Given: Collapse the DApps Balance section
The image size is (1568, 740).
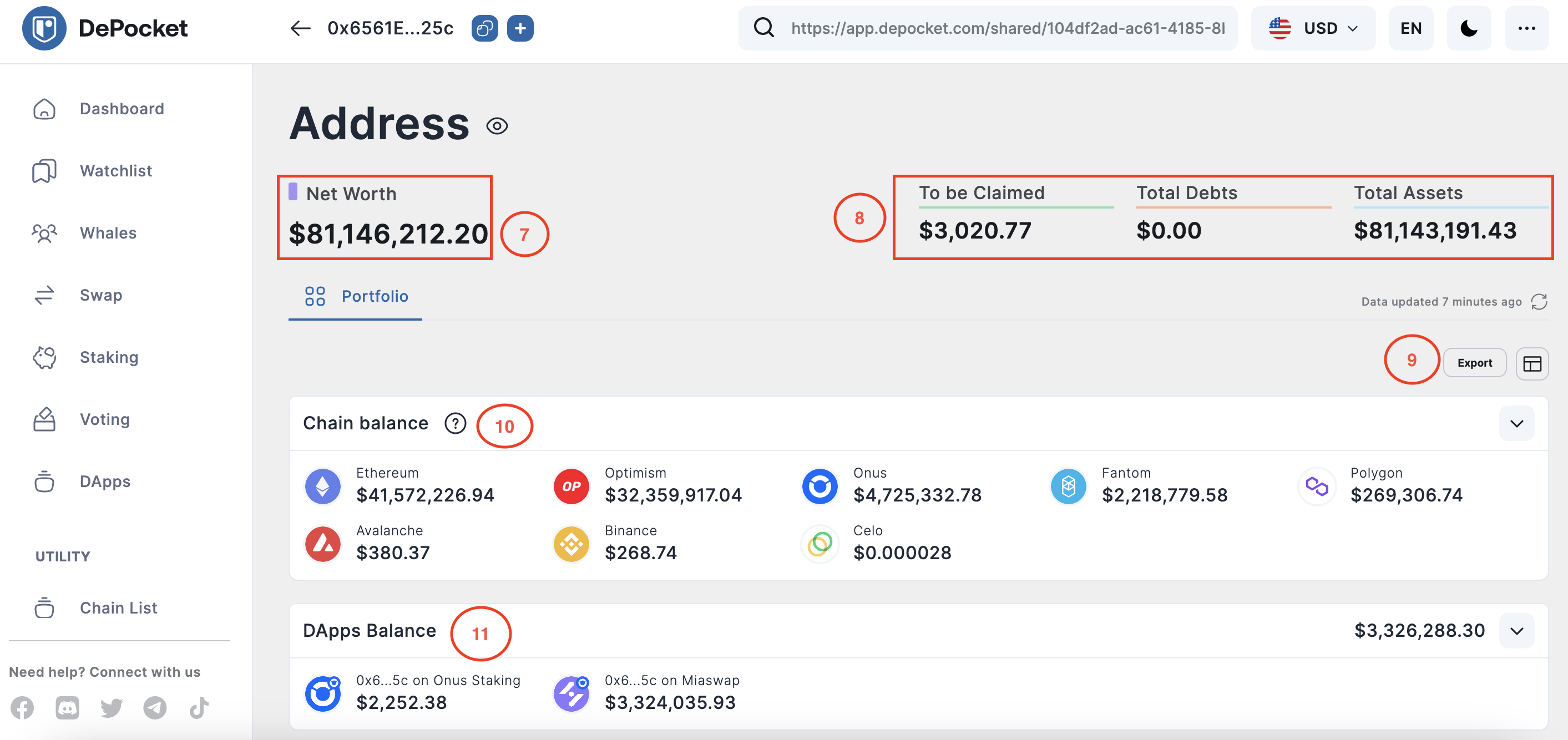Looking at the screenshot, I should pyautogui.click(x=1516, y=631).
